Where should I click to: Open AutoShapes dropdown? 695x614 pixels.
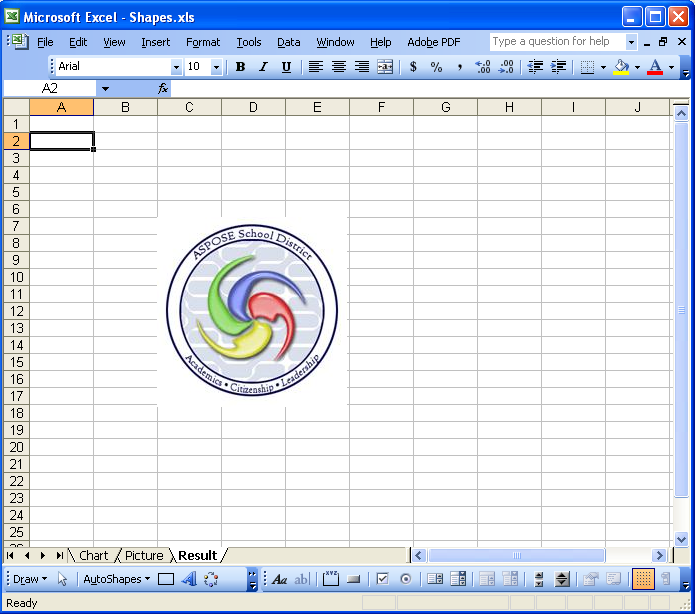pos(117,579)
